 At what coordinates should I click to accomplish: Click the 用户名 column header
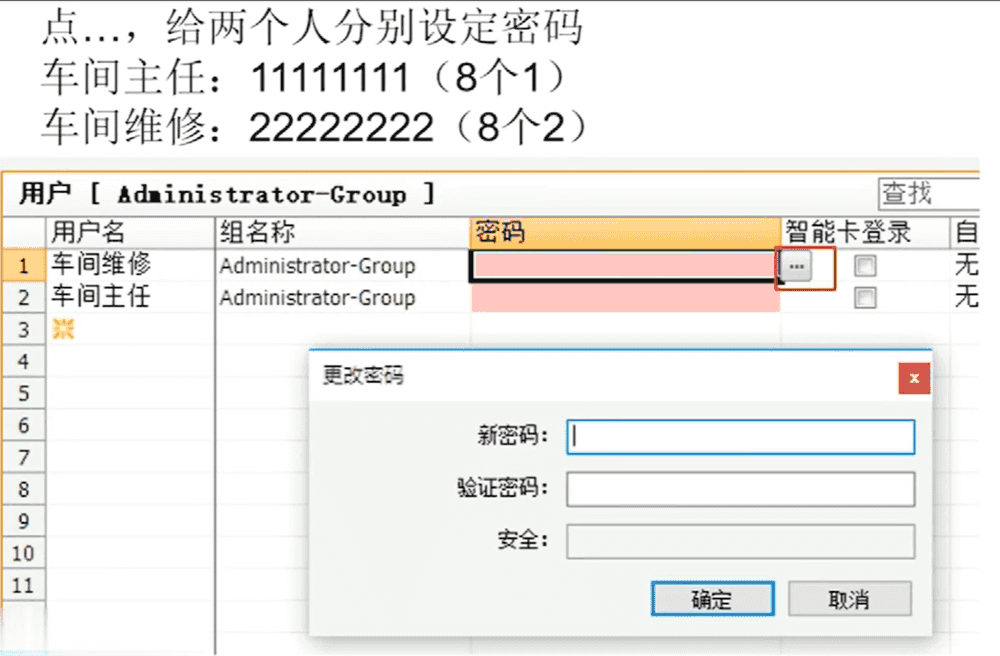(131, 233)
